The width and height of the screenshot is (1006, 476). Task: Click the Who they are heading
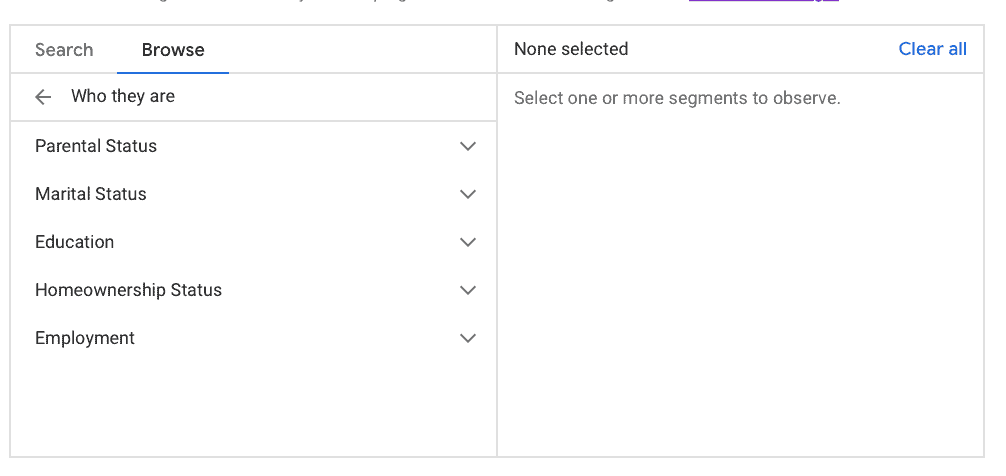123,97
